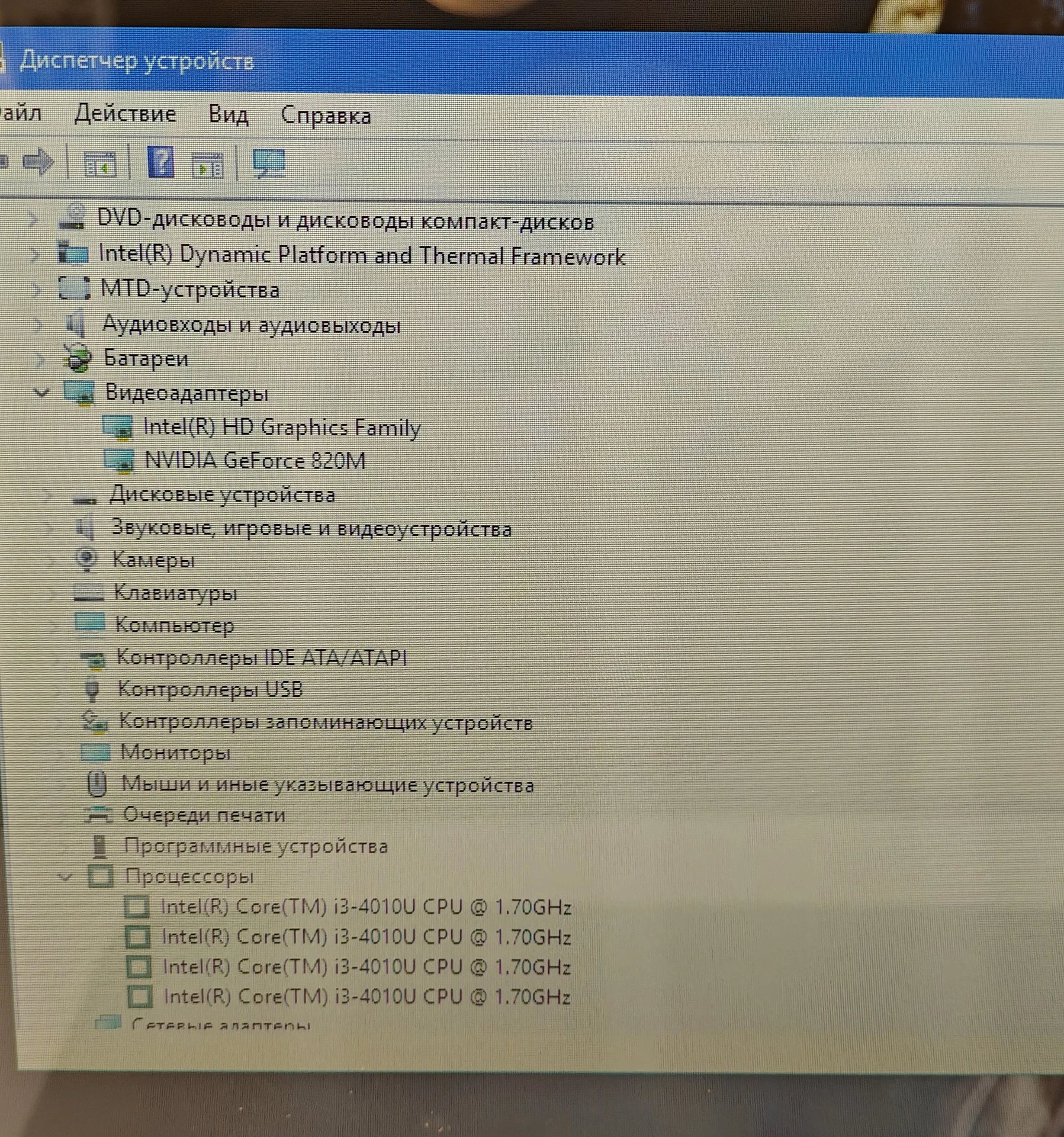1064x1137 pixels.
Task: Select Intel(R) HD Graphics Family adapter
Action: (282, 428)
